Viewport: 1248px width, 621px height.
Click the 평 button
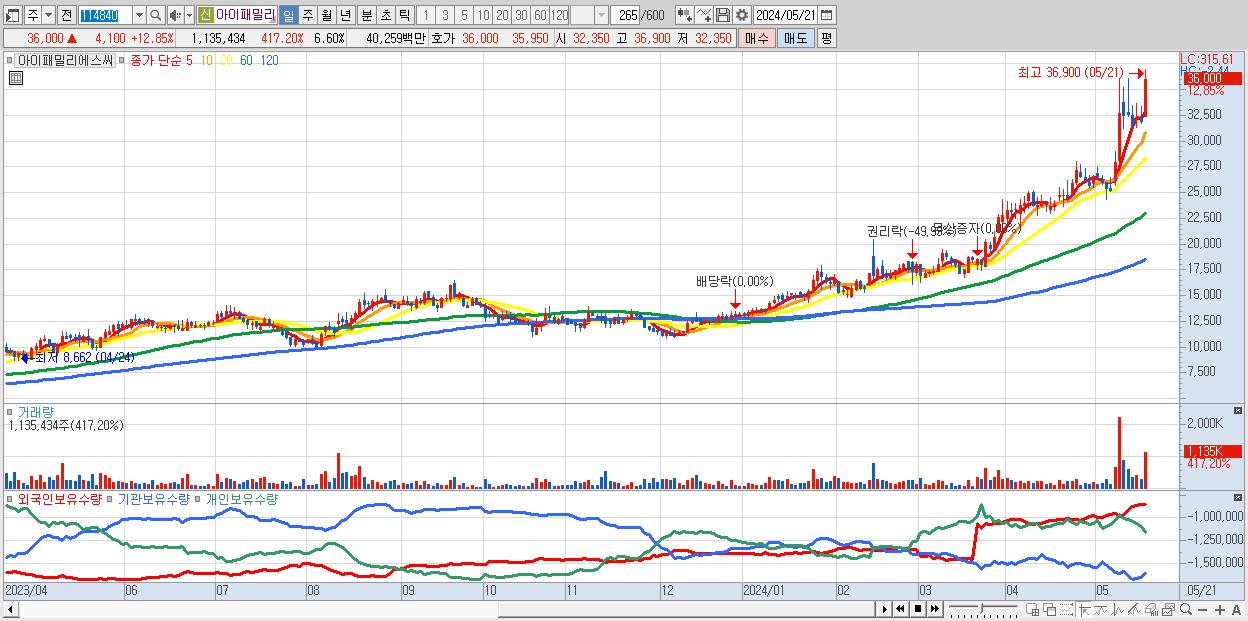click(826, 38)
